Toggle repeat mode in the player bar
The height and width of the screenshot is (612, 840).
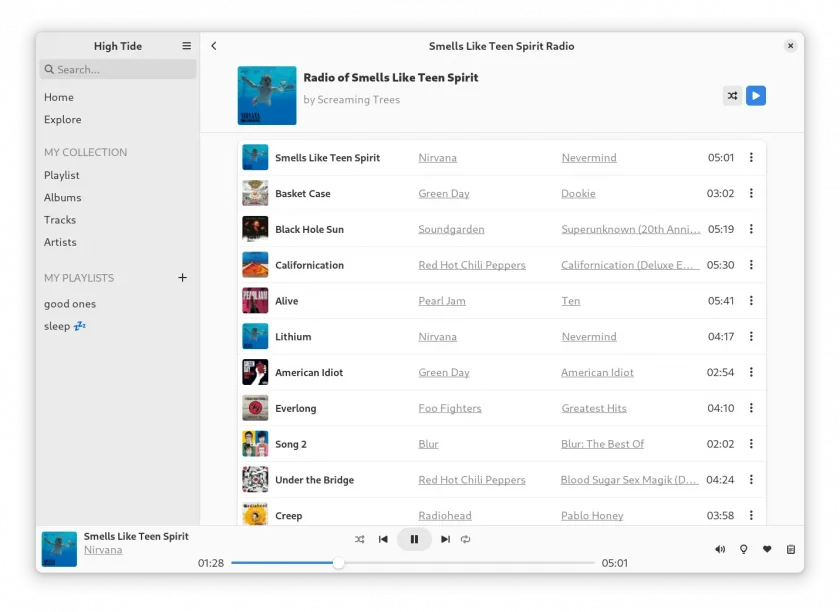466,539
